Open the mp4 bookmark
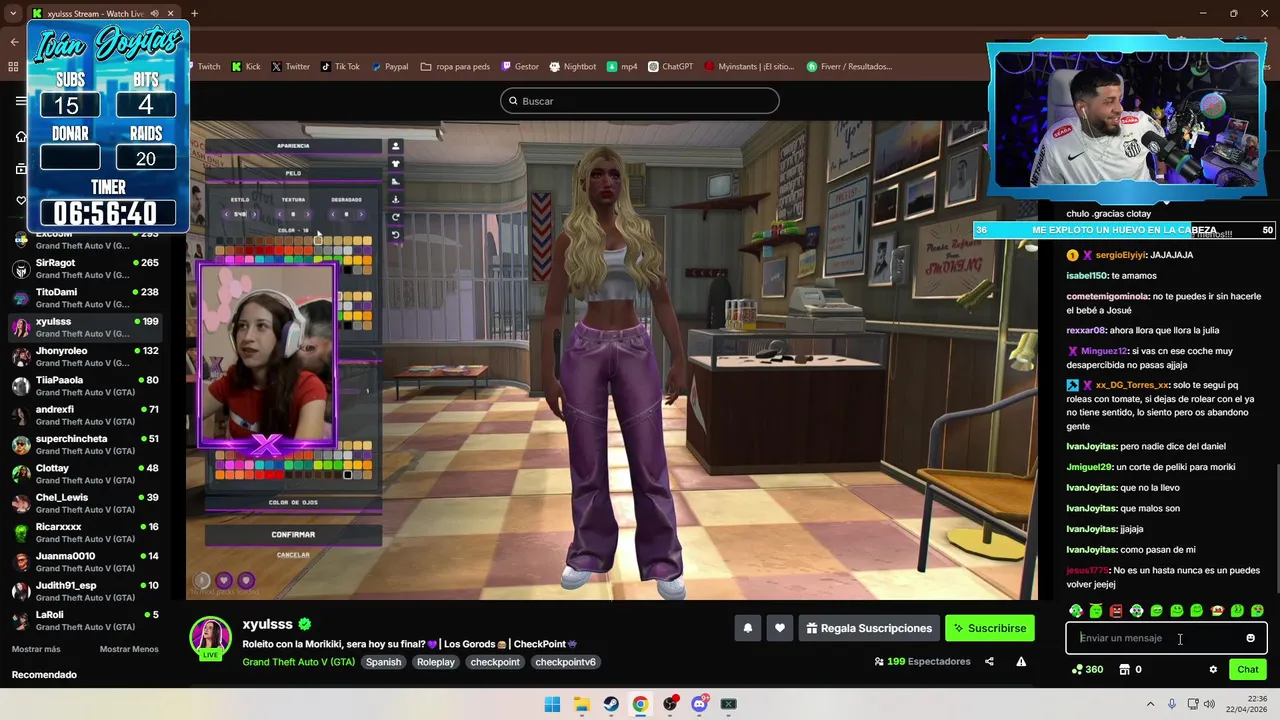1280x720 pixels. point(622,67)
